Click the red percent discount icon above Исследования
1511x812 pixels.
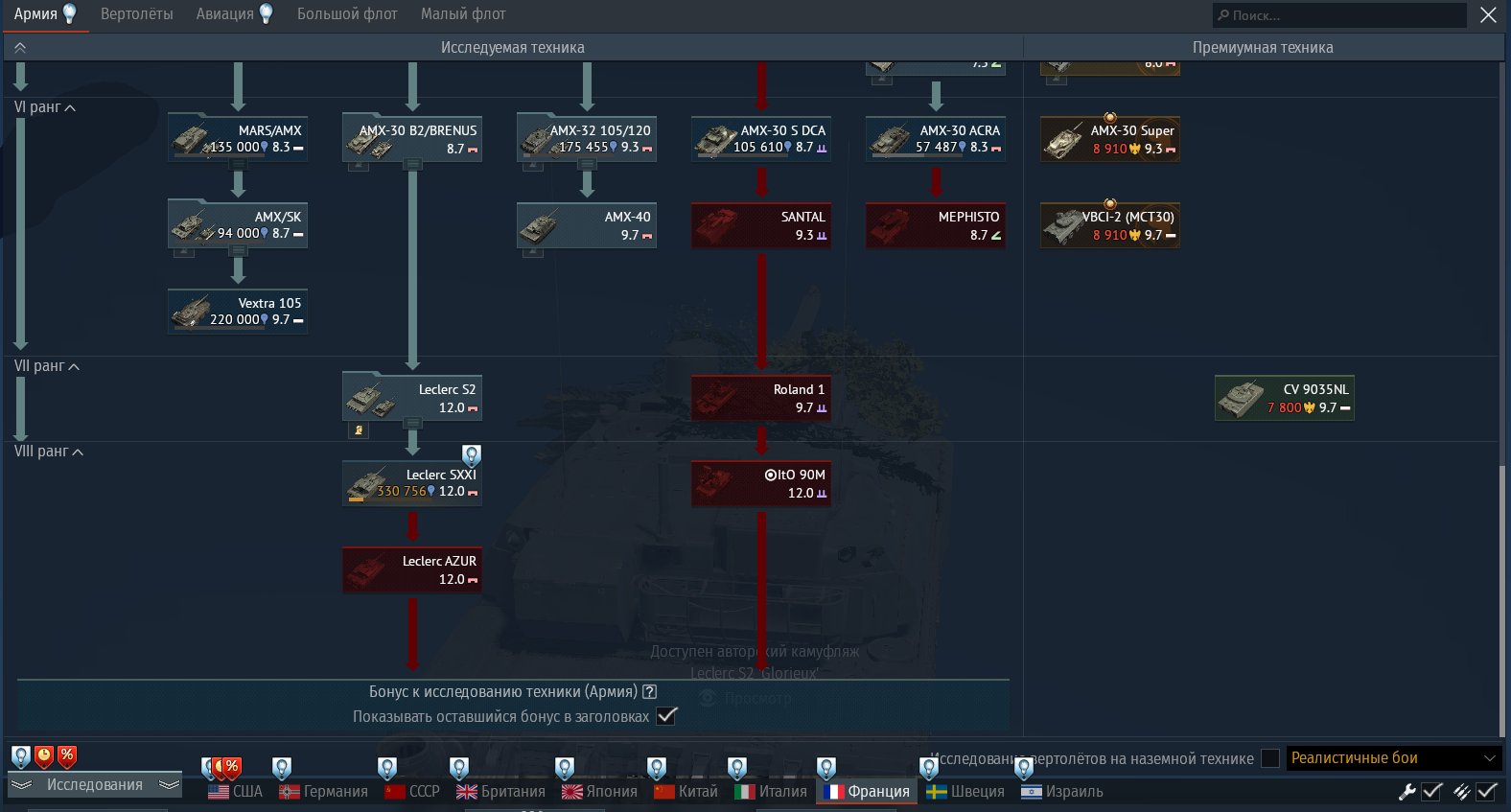click(67, 756)
